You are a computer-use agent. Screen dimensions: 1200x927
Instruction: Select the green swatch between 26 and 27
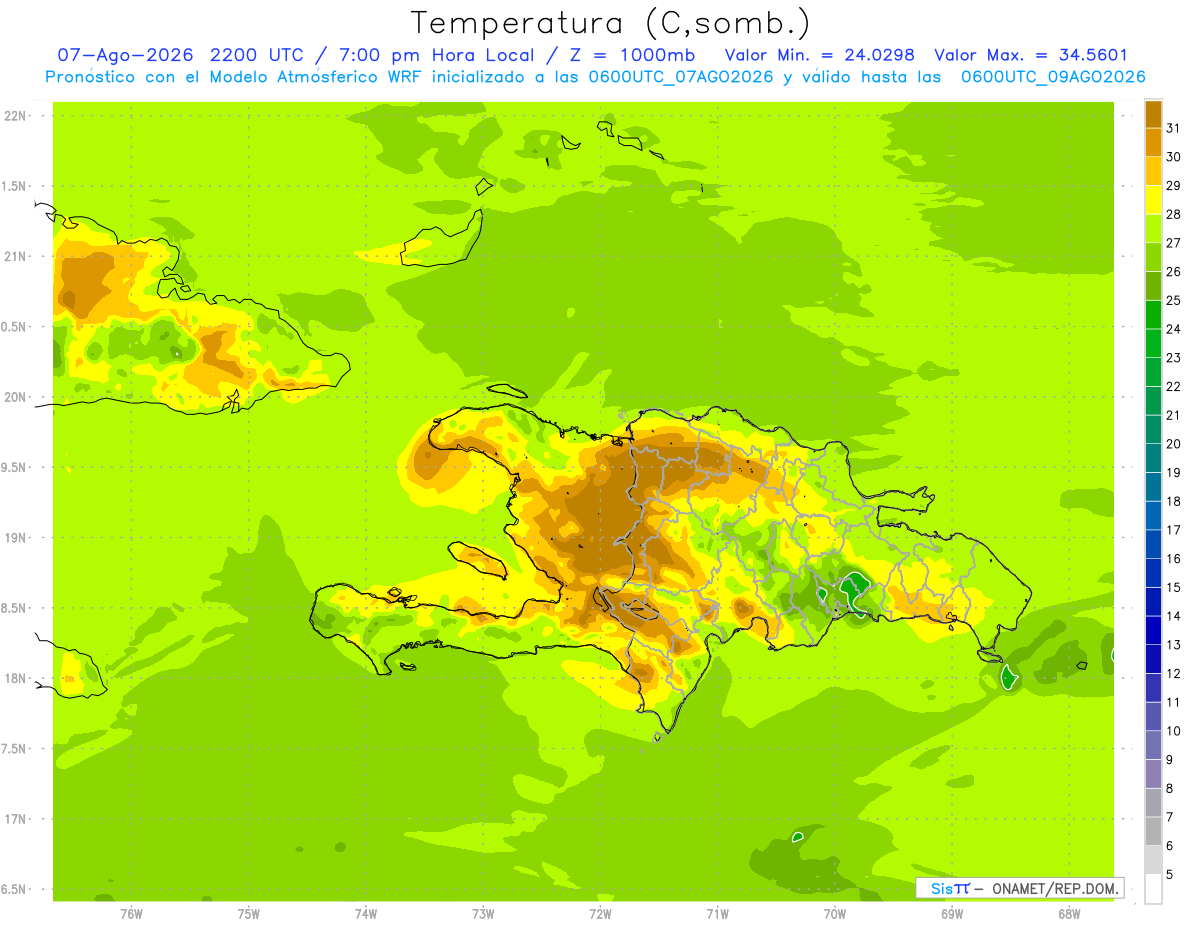[x=1153, y=257]
